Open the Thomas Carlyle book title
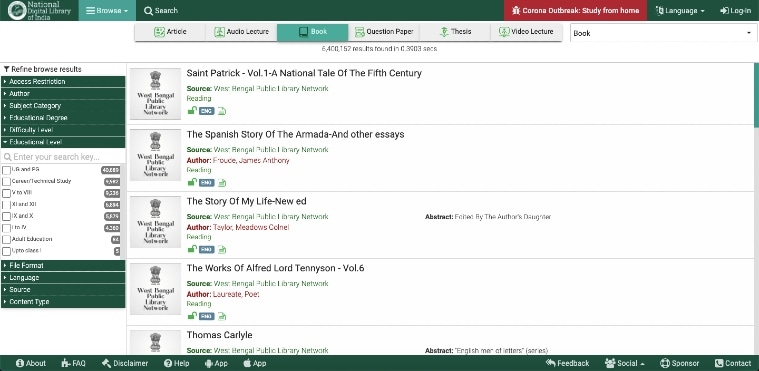 pyautogui.click(x=219, y=335)
